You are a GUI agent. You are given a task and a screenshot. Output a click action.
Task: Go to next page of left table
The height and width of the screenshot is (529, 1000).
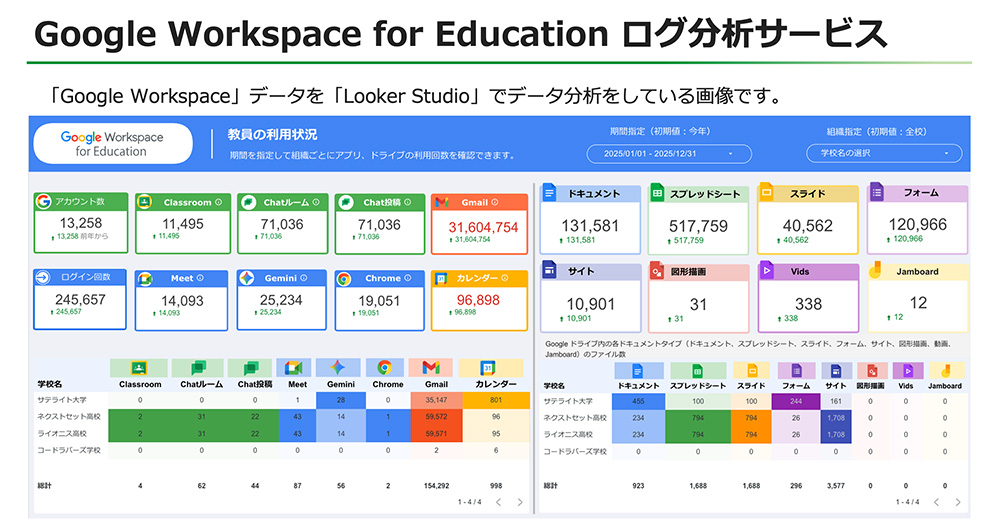[x=520, y=502]
